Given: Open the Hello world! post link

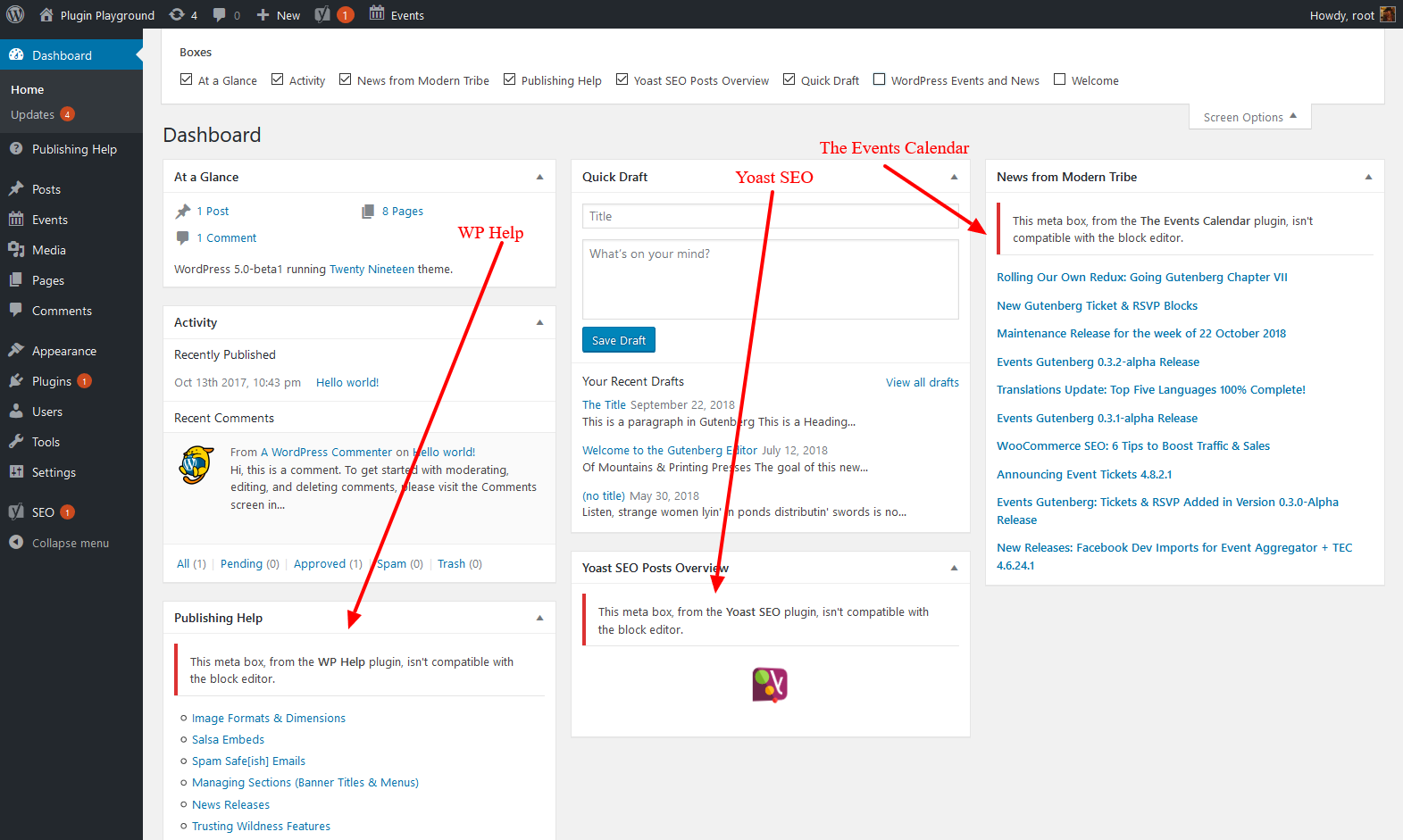Looking at the screenshot, I should tap(347, 382).
